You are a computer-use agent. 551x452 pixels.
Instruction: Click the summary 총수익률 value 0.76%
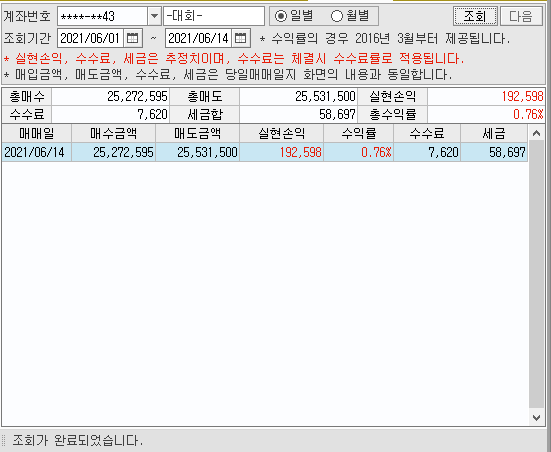(x=486, y=114)
